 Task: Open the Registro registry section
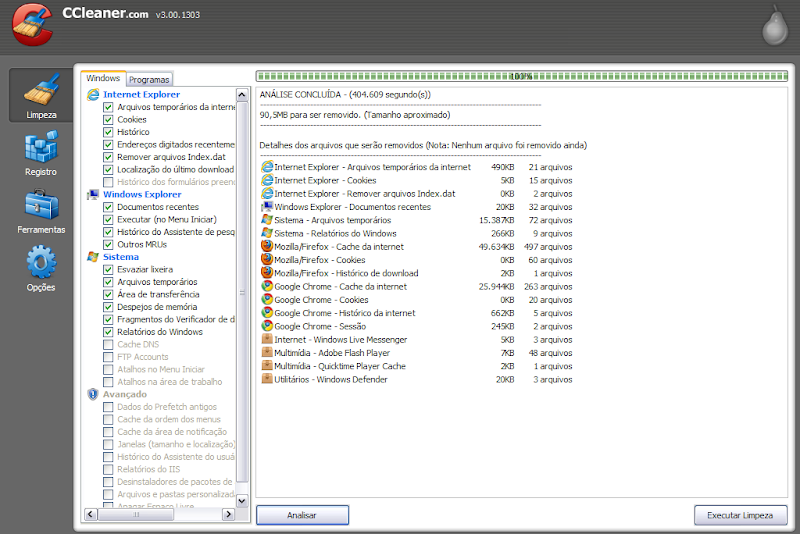coord(41,153)
